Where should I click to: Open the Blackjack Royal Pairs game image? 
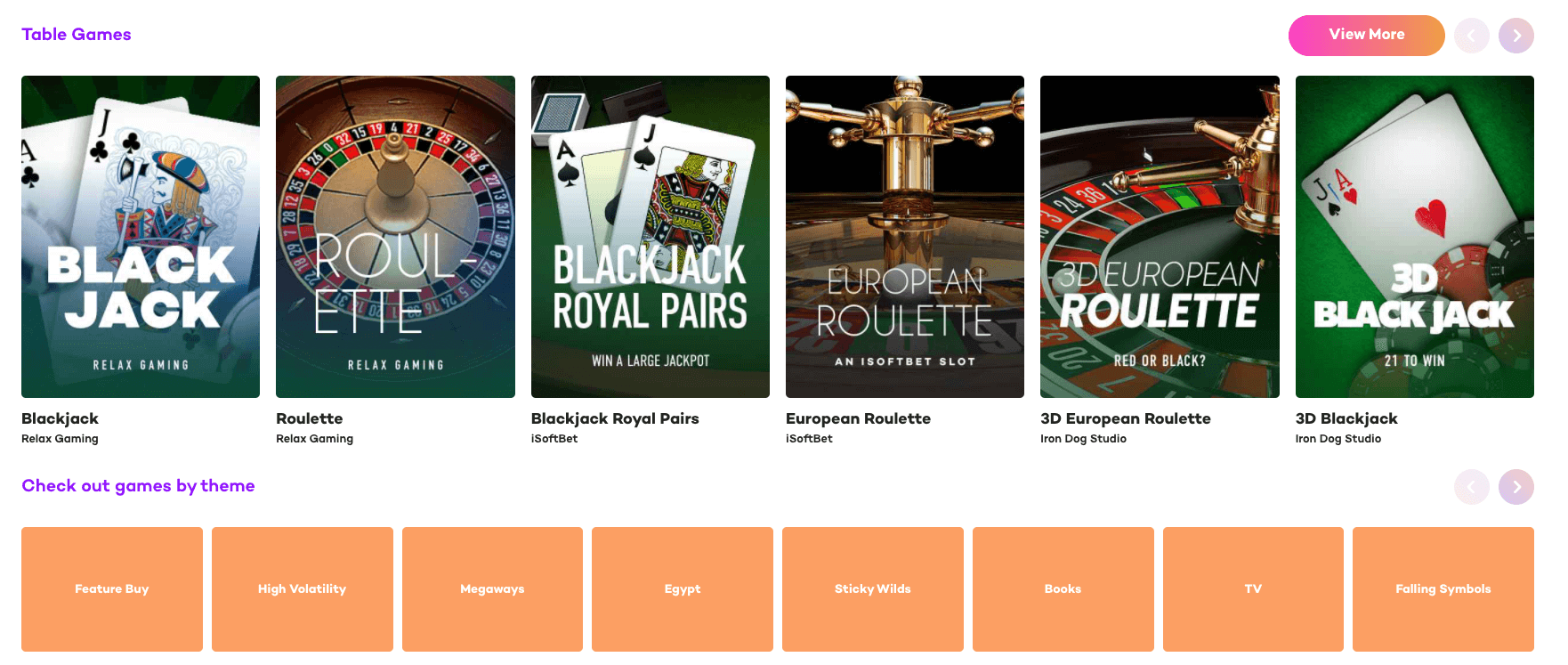coord(651,237)
